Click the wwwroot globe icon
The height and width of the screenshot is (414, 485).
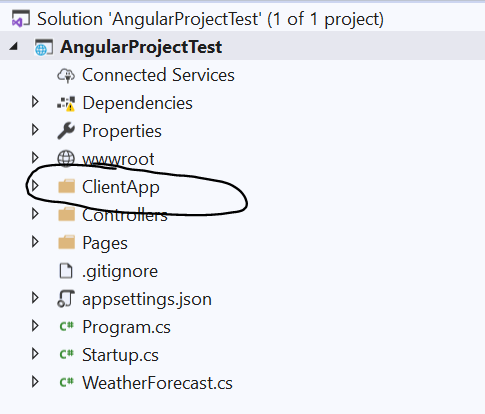[66, 159]
